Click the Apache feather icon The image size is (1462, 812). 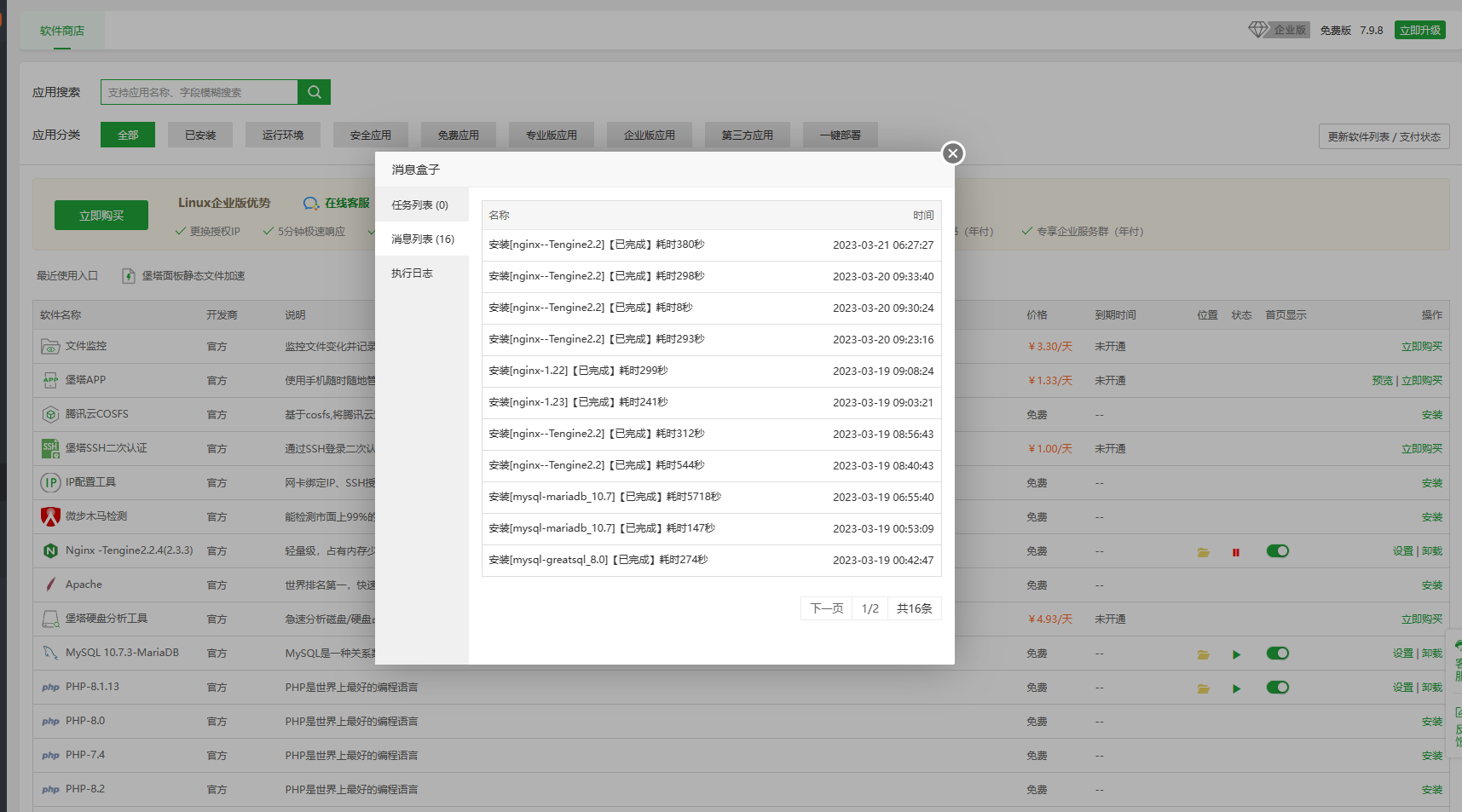[50, 585]
